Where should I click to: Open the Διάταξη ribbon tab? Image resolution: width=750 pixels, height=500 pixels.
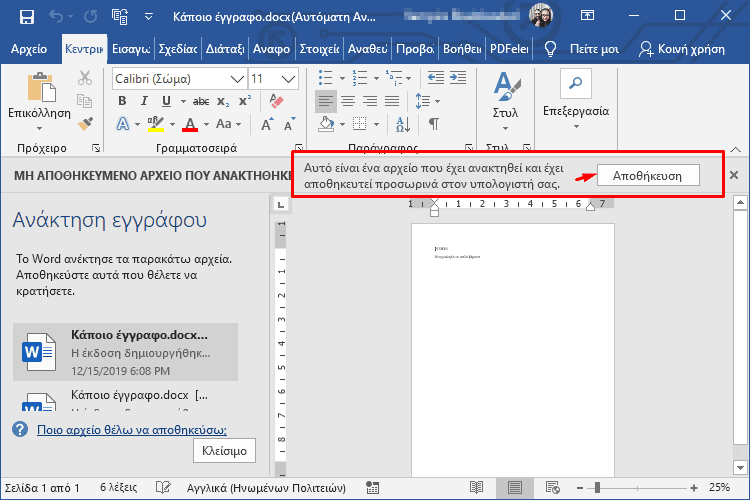pos(225,49)
